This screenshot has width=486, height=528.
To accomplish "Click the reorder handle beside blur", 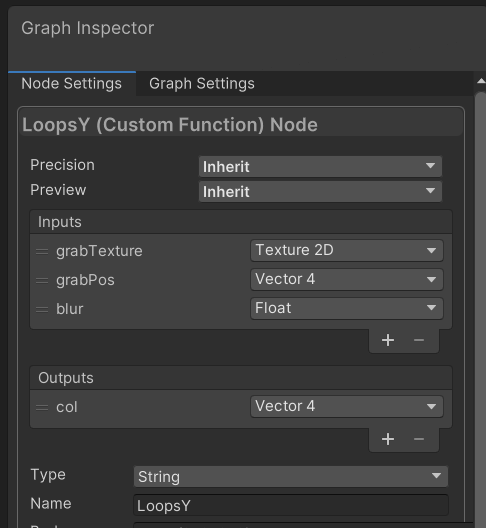I will [42, 309].
